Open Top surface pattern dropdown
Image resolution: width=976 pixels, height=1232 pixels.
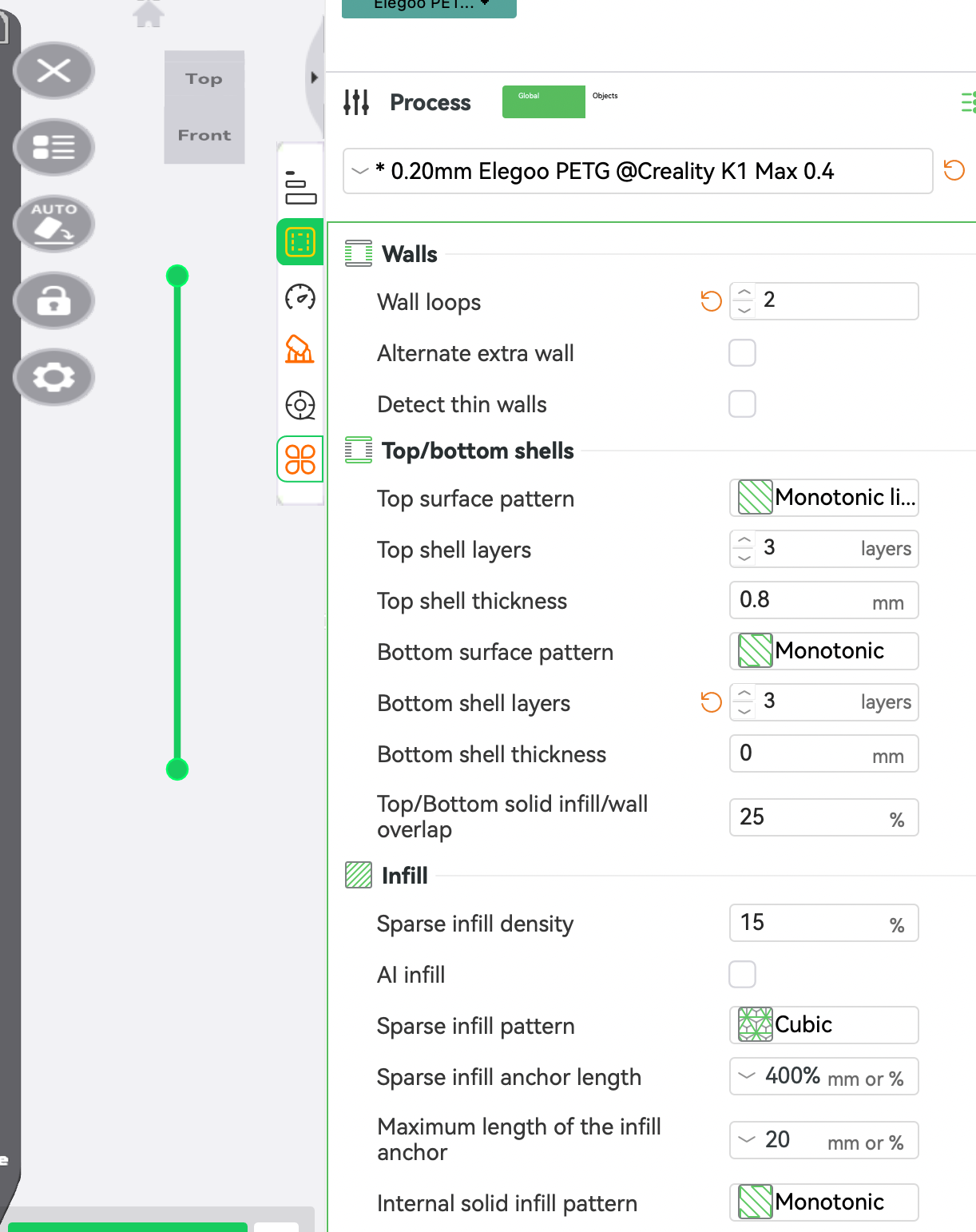click(x=824, y=498)
